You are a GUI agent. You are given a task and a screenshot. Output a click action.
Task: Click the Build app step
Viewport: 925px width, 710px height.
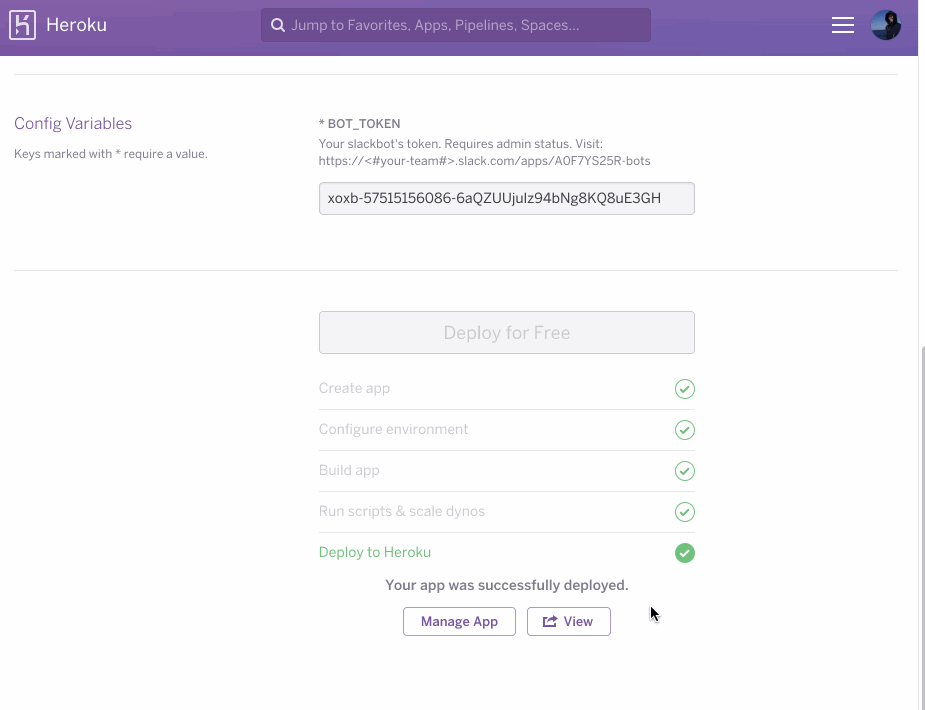(x=507, y=471)
